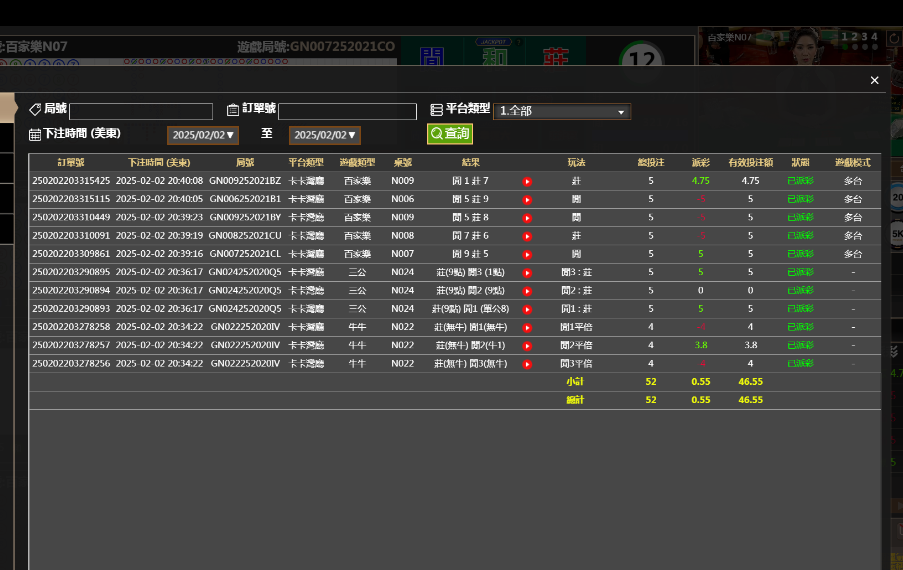903x570 pixels.
Task: Play replay video for order 250202203278256
Action: (527, 364)
